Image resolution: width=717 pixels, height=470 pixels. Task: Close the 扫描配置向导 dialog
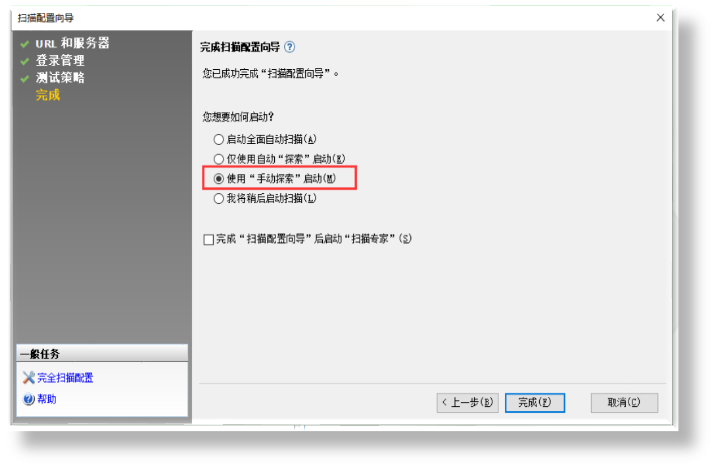660,18
